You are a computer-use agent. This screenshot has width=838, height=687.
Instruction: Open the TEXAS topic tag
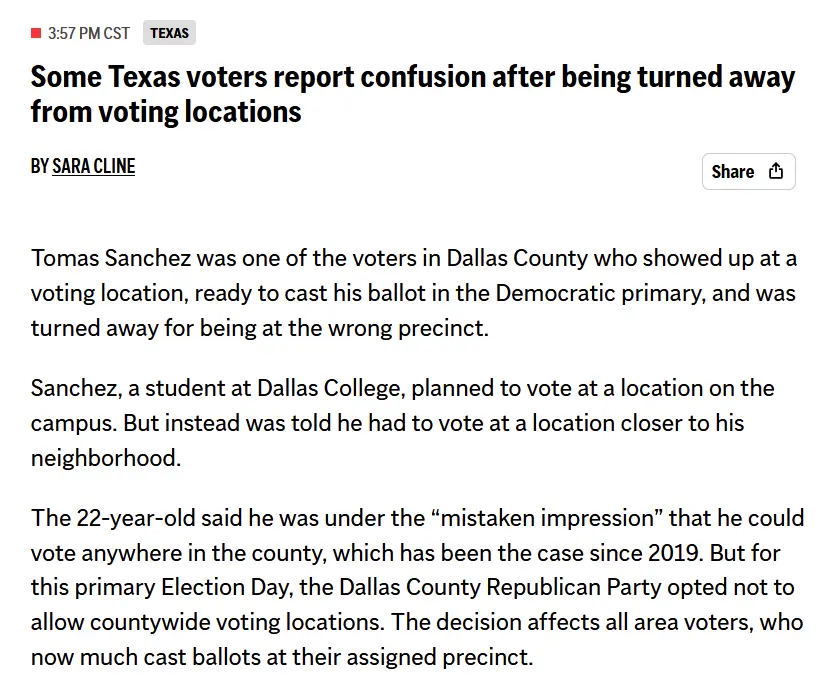tap(169, 33)
